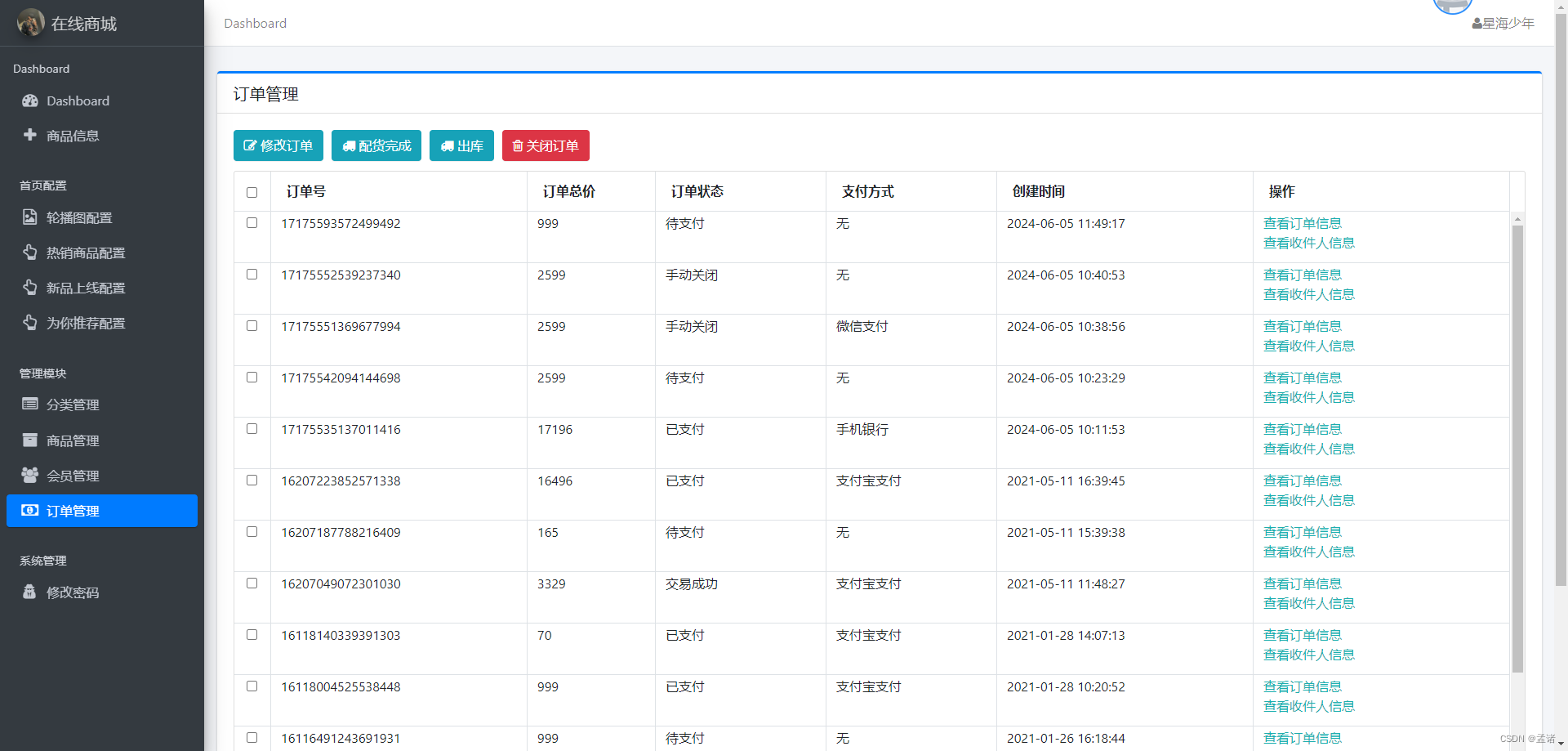The height and width of the screenshot is (751, 1568).
Task: Tick the checkbox for order 16207223852571338
Action: [252, 481]
